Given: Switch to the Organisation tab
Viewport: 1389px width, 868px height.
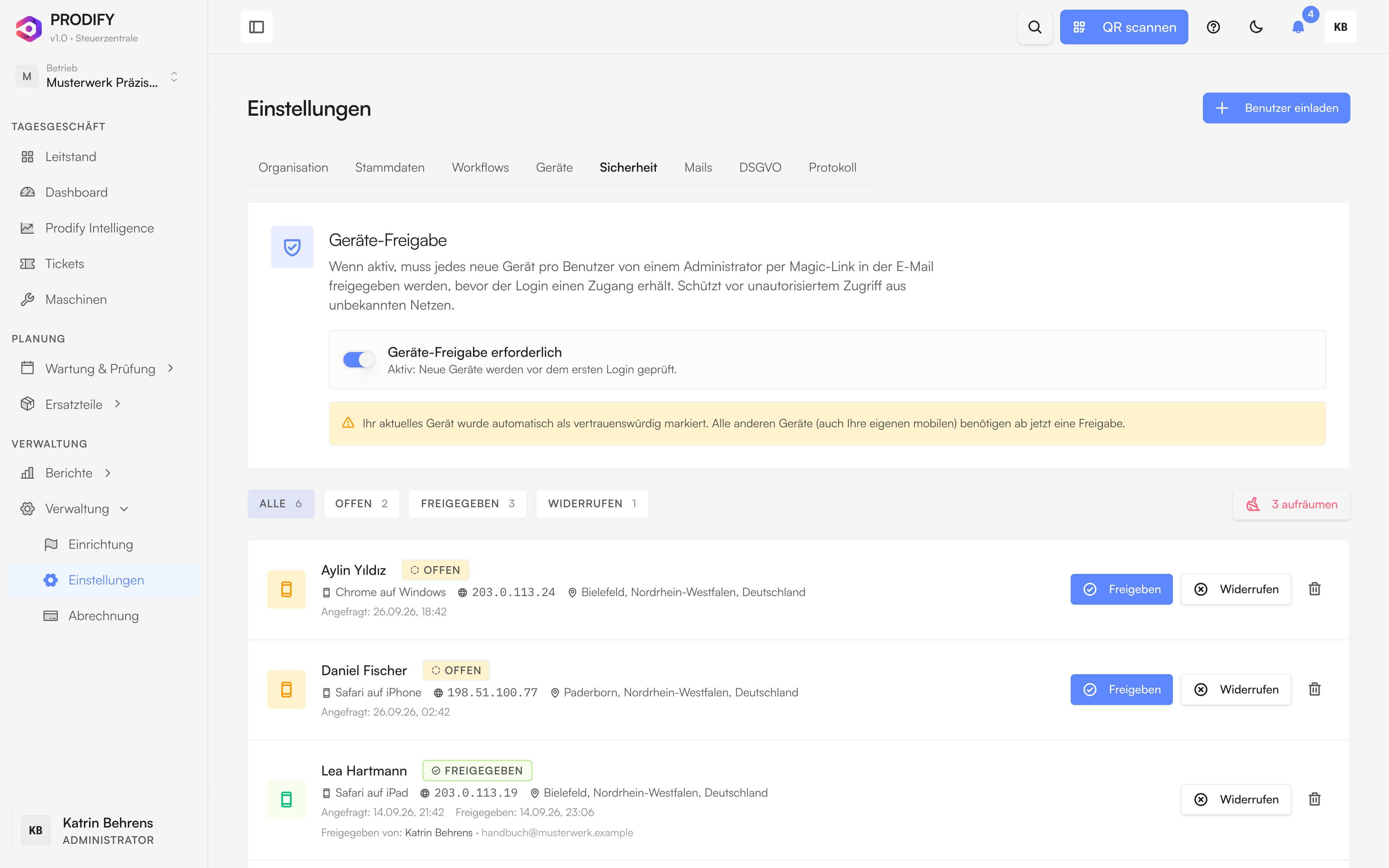Looking at the screenshot, I should tap(293, 167).
